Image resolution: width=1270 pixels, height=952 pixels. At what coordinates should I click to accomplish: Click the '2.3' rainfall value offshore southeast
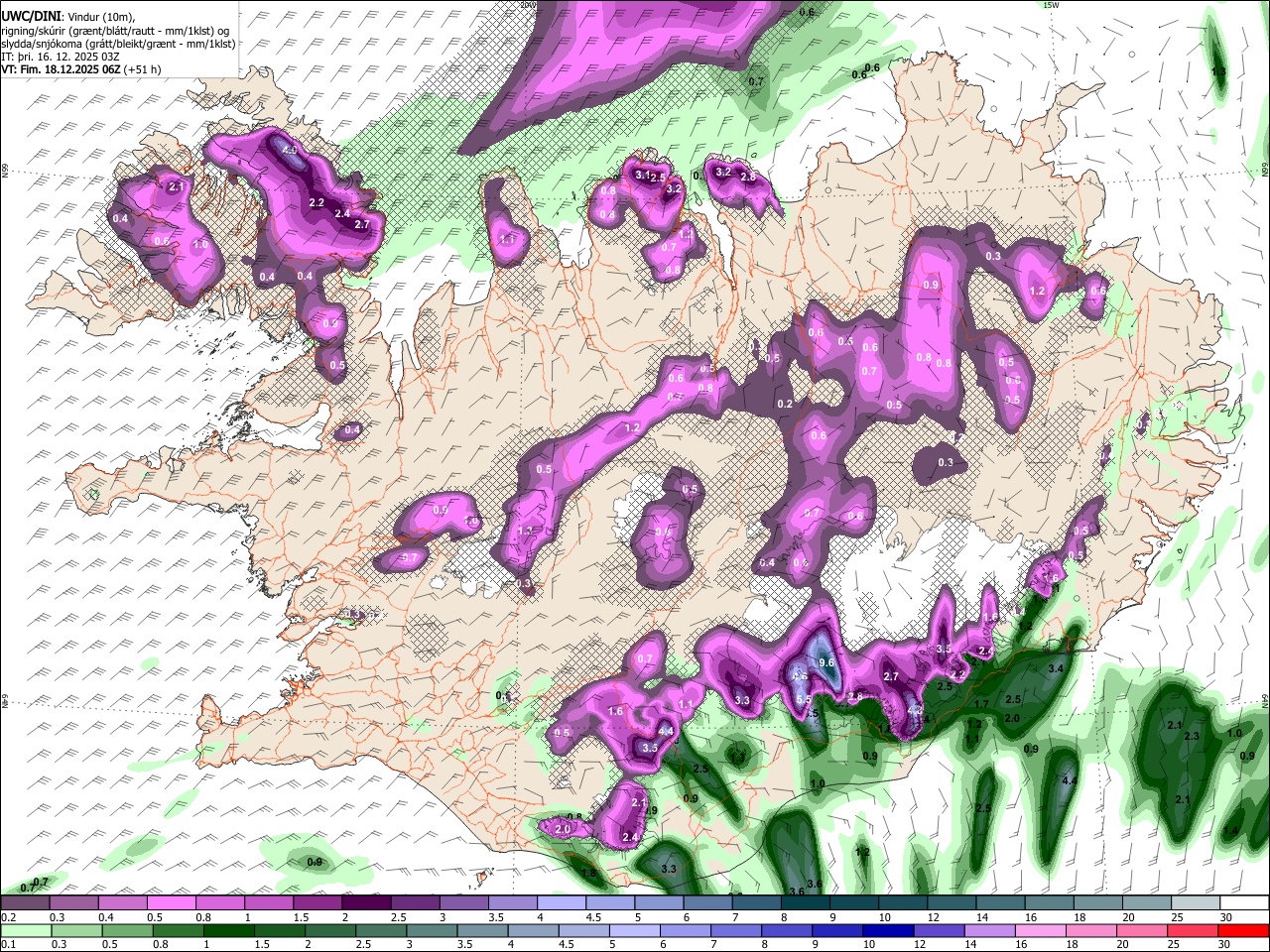click(1192, 736)
